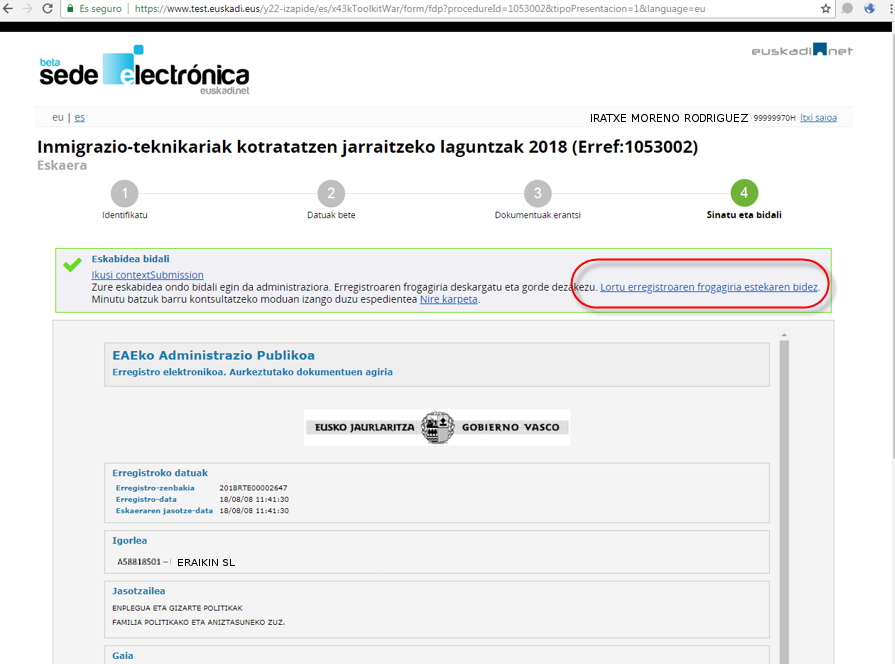Click the browser back arrow

tap(8, 8)
